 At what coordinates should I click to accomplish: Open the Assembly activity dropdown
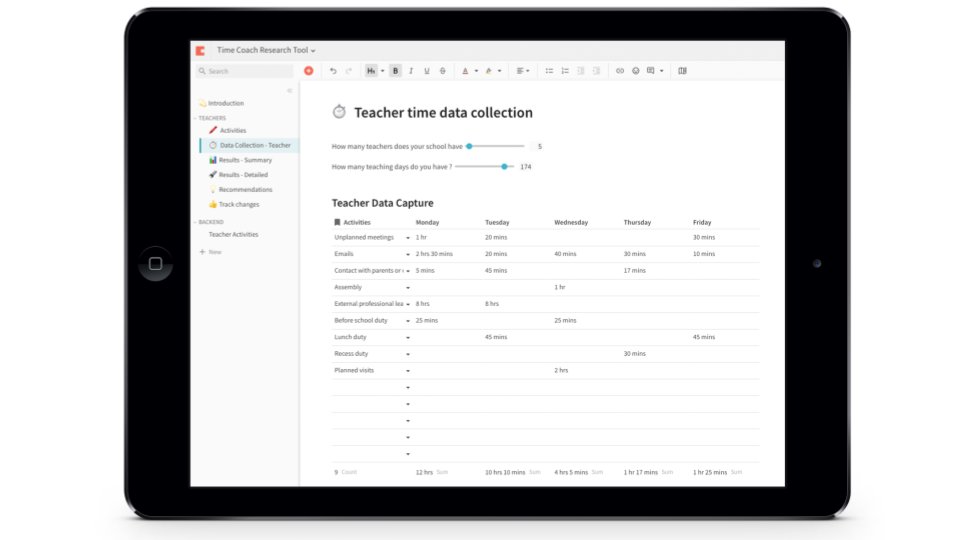point(408,288)
